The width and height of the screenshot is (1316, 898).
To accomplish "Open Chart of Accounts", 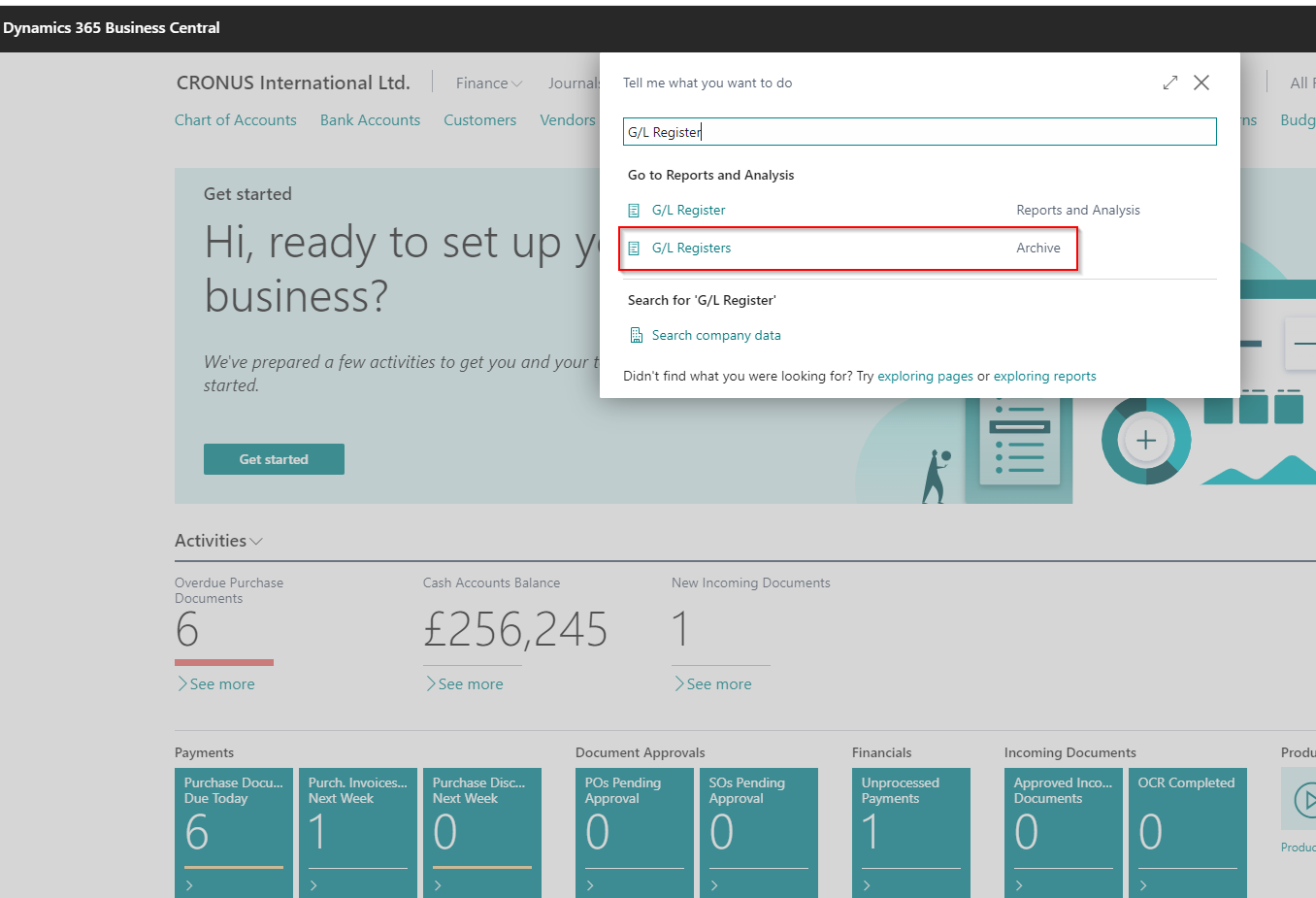I will [236, 120].
